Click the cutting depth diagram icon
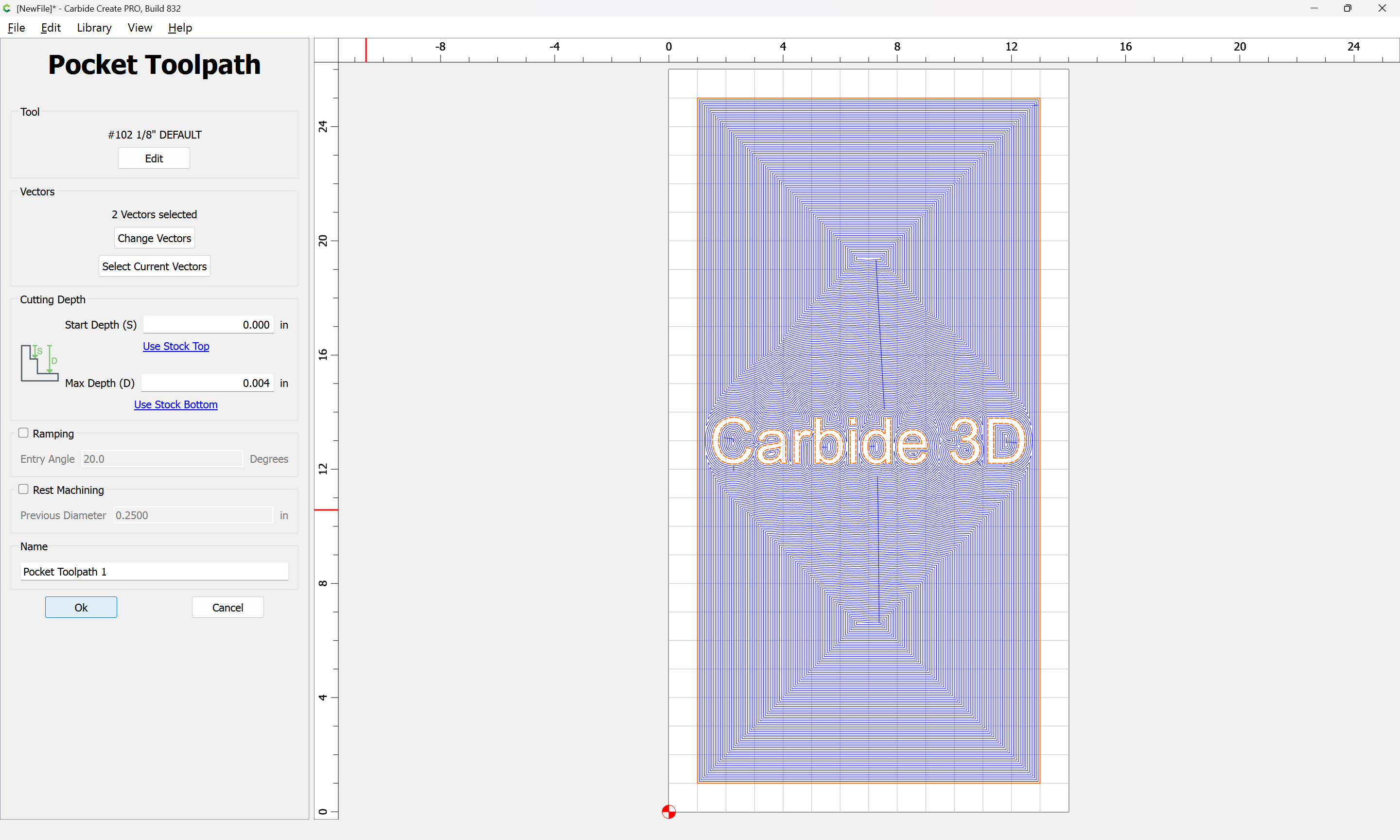Image resolution: width=1400 pixels, height=840 pixels. coord(39,363)
